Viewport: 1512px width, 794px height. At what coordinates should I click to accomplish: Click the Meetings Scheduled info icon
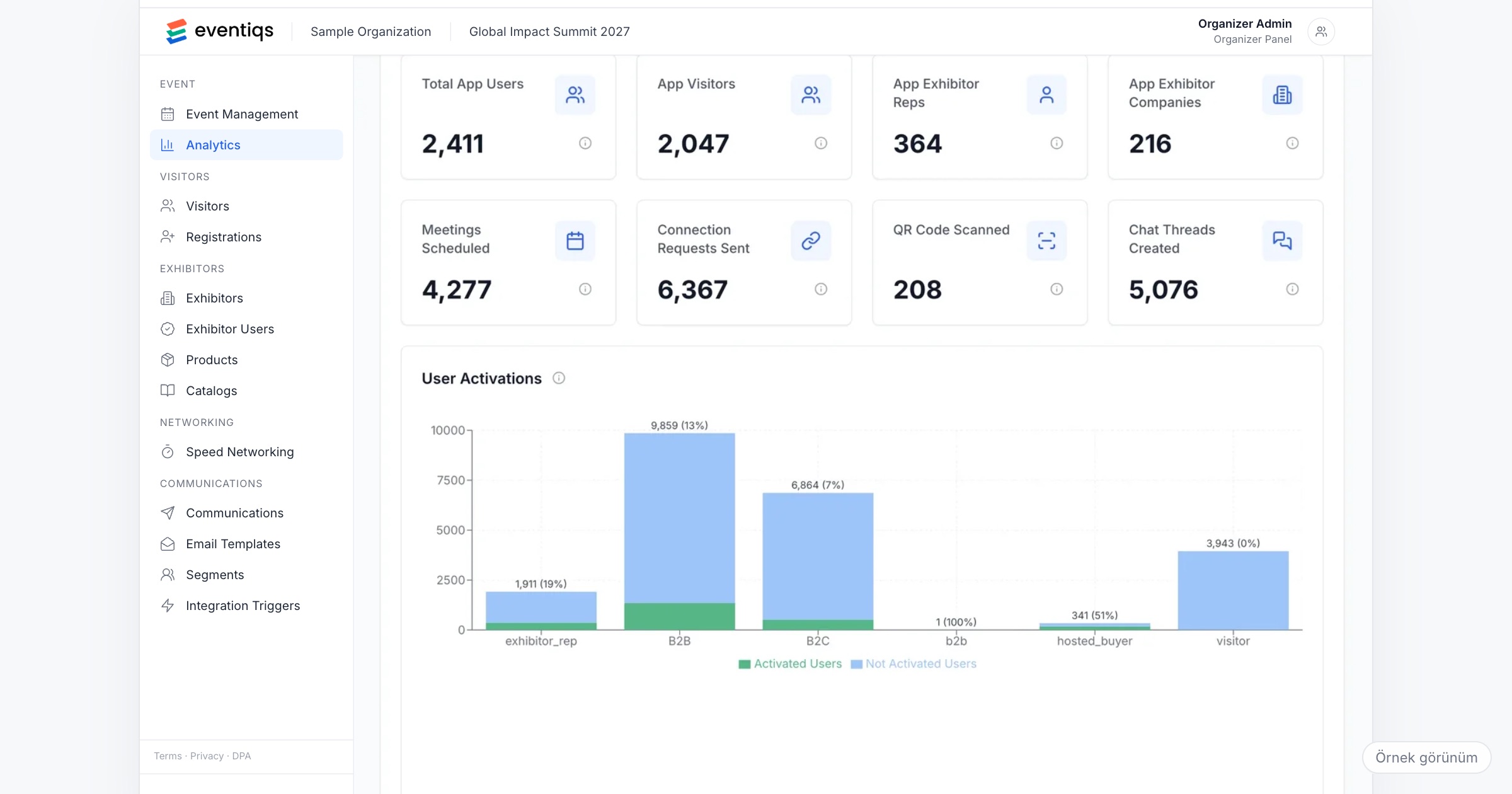coord(585,289)
